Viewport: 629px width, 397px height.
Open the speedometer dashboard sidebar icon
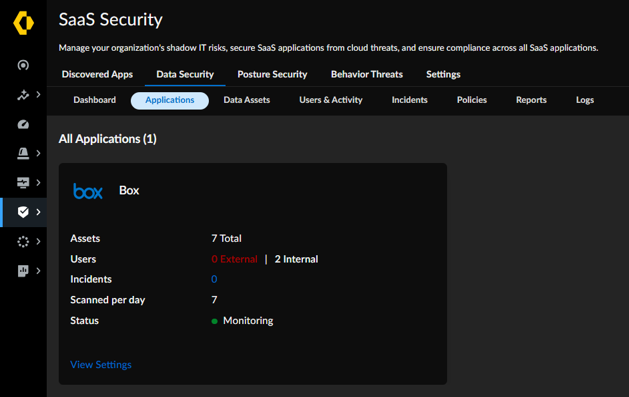pyautogui.click(x=23, y=124)
